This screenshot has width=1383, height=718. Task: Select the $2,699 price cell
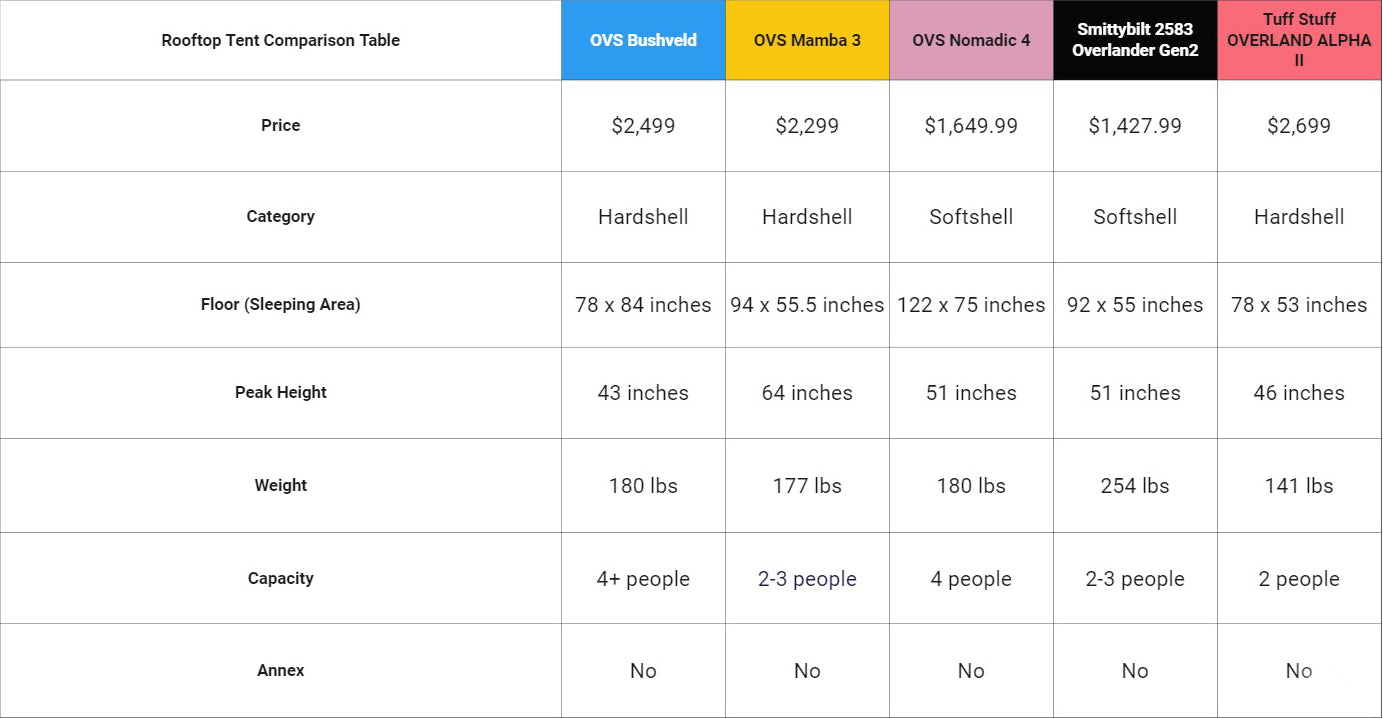[x=1299, y=126]
